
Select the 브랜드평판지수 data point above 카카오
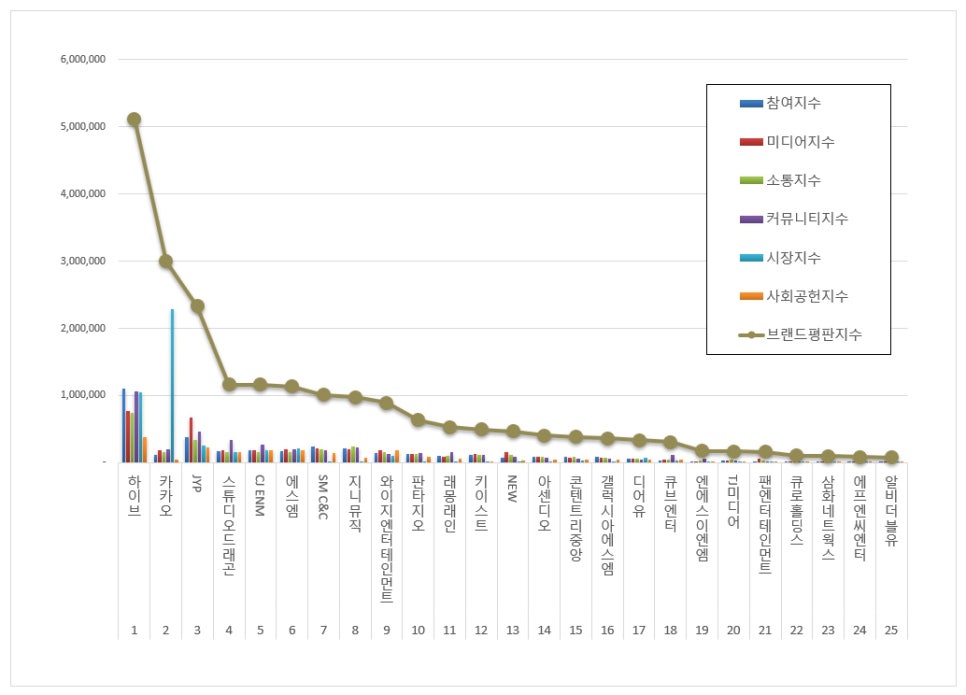(x=166, y=260)
